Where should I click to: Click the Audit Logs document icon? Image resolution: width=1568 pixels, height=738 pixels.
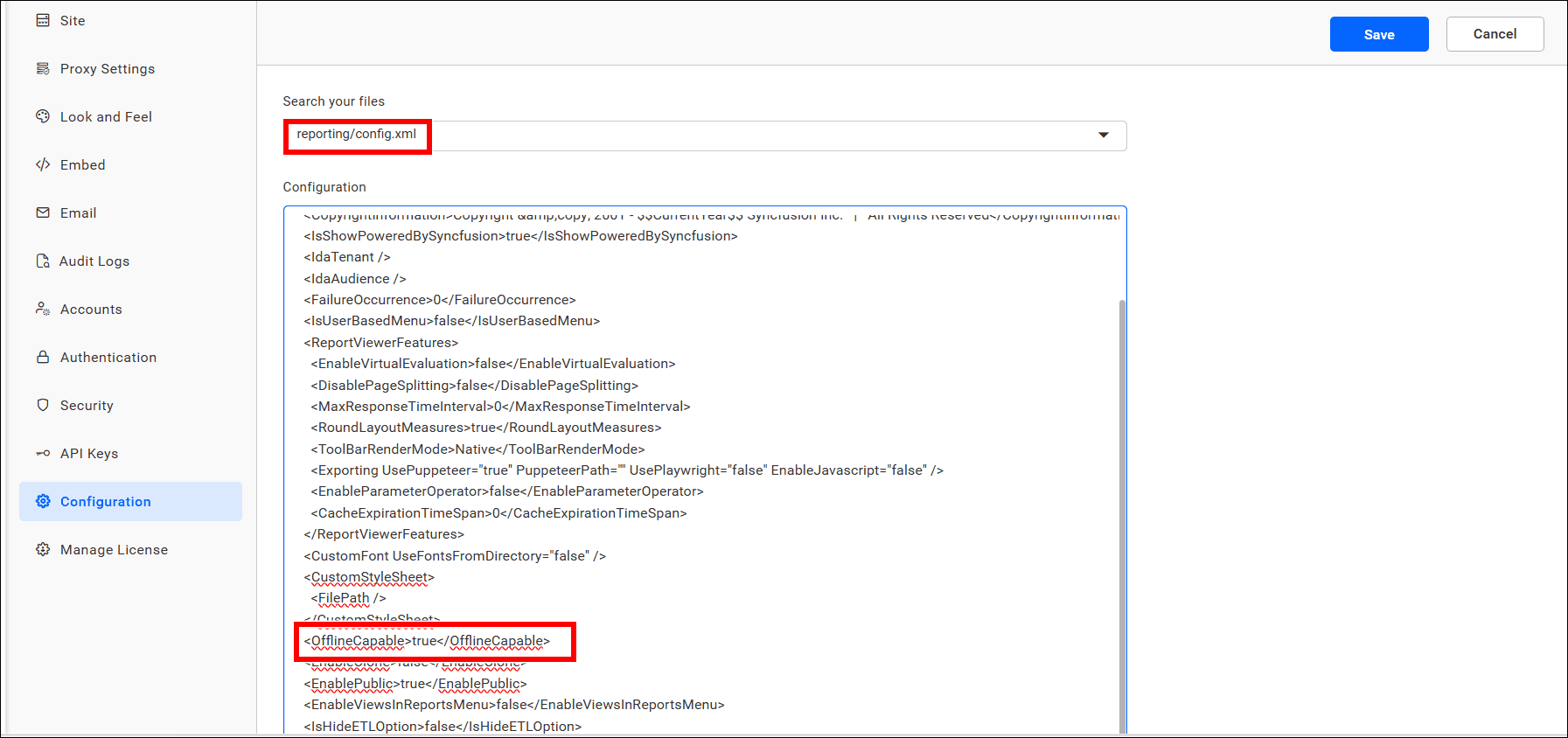[x=43, y=261]
